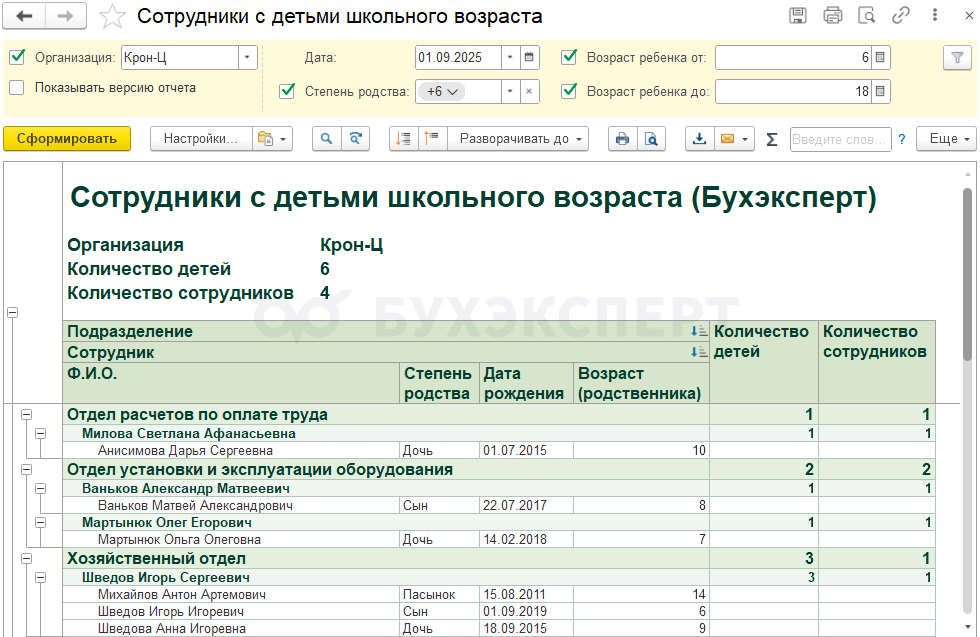980x637 pixels.
Task: Print report with toolbar printer icon
Action: [622, 139]
